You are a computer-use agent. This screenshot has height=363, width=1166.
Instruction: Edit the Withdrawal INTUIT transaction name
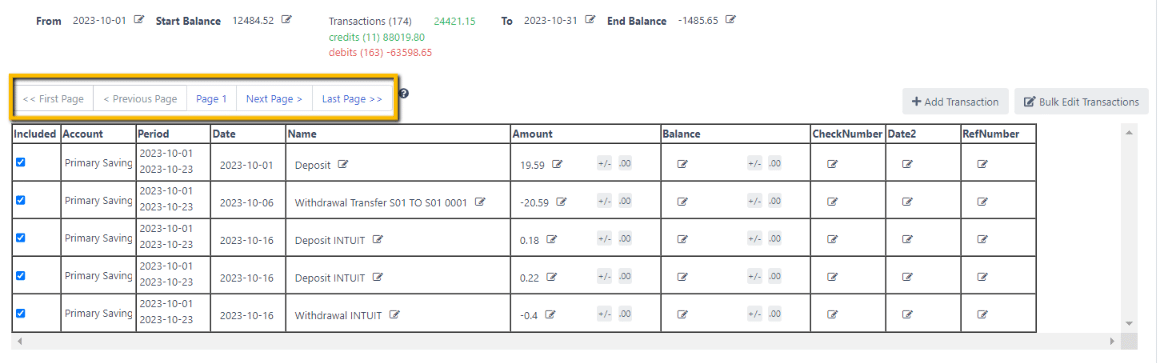coord(395,315)
